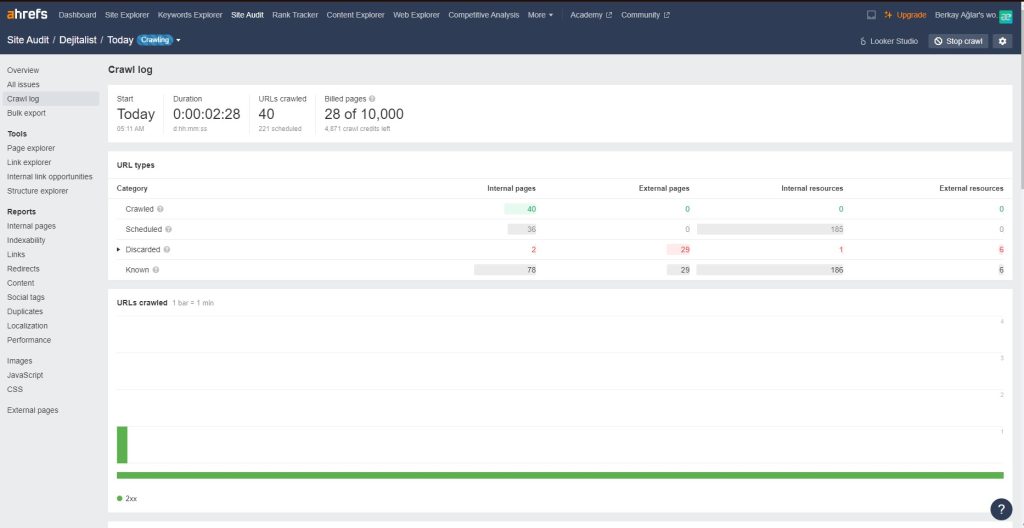
Task: Open the crawl settings gear icon
Action: point(1002,41)
